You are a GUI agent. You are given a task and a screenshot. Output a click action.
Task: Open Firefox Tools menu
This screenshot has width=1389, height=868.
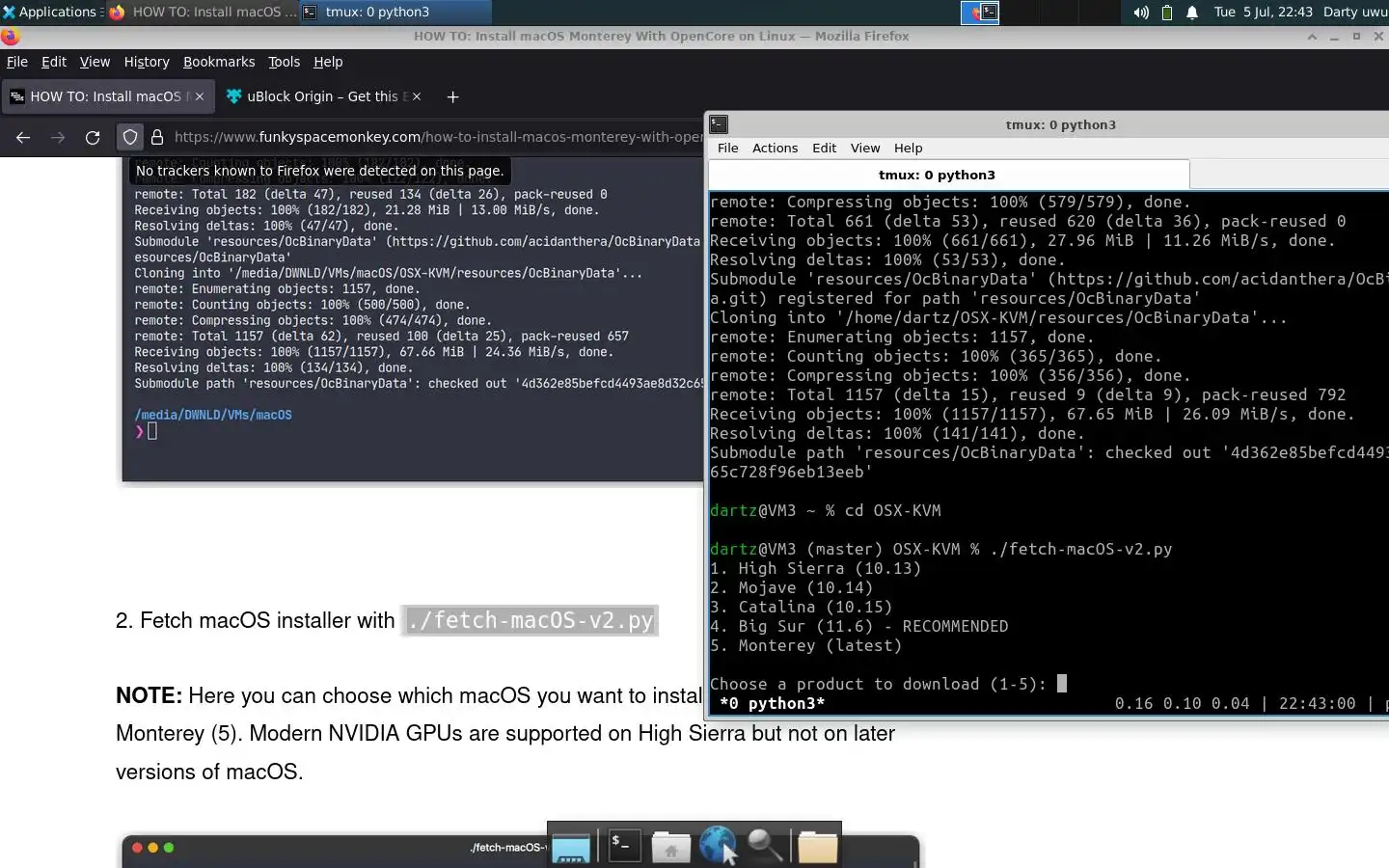[x=284, y=62]
